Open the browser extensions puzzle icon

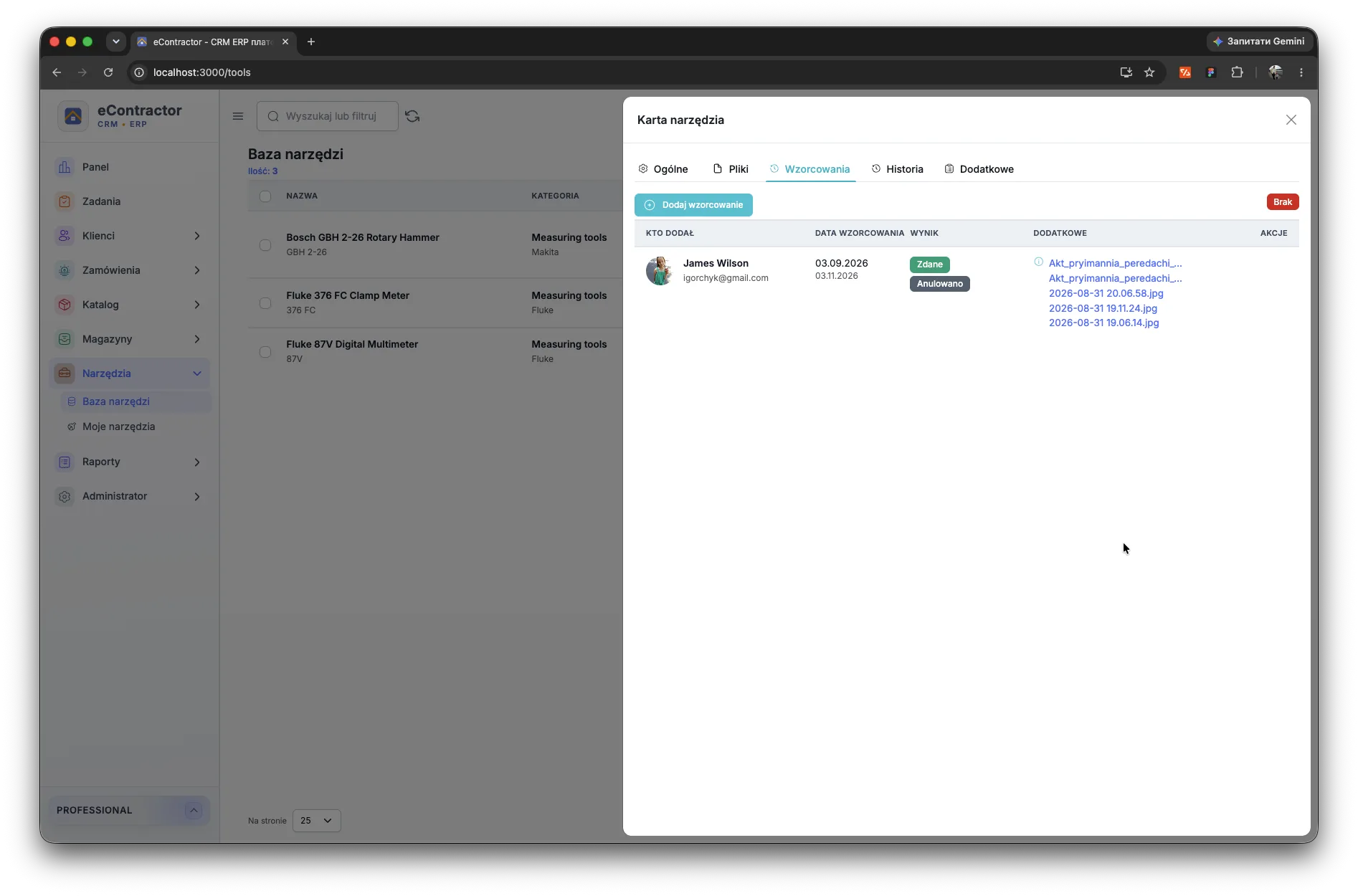pos(1237,72)
